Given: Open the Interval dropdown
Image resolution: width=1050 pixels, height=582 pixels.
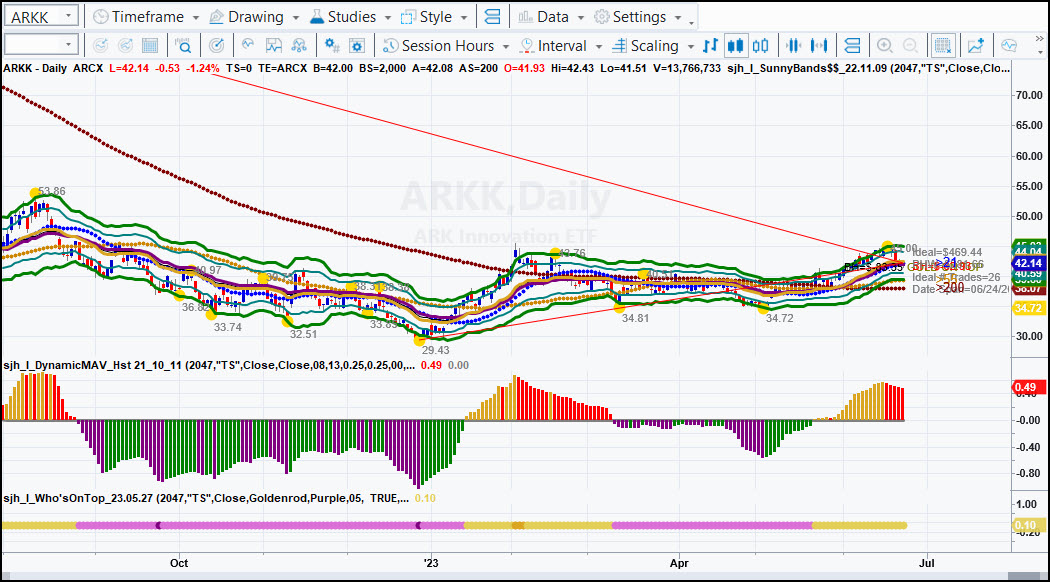Looking at the screenshot, I should pyautogui.click(x=561, y=46).
